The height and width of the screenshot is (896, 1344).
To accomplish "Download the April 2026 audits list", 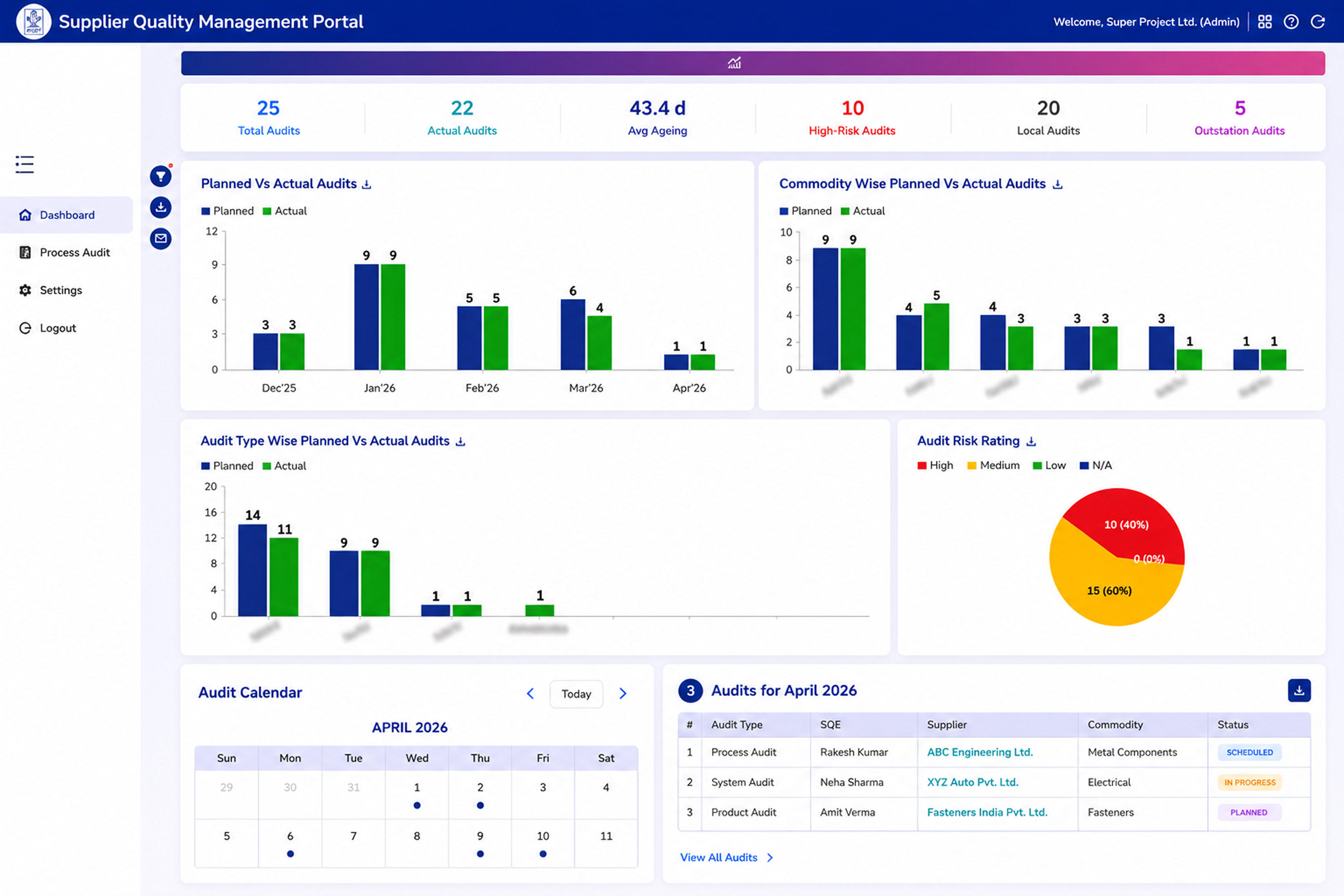I will coord(1299,690).
